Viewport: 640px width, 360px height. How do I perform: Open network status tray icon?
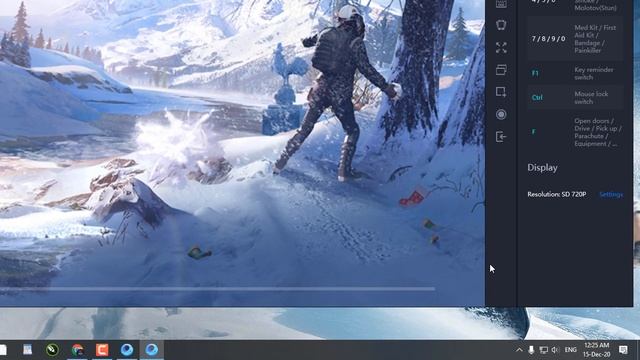543,350
